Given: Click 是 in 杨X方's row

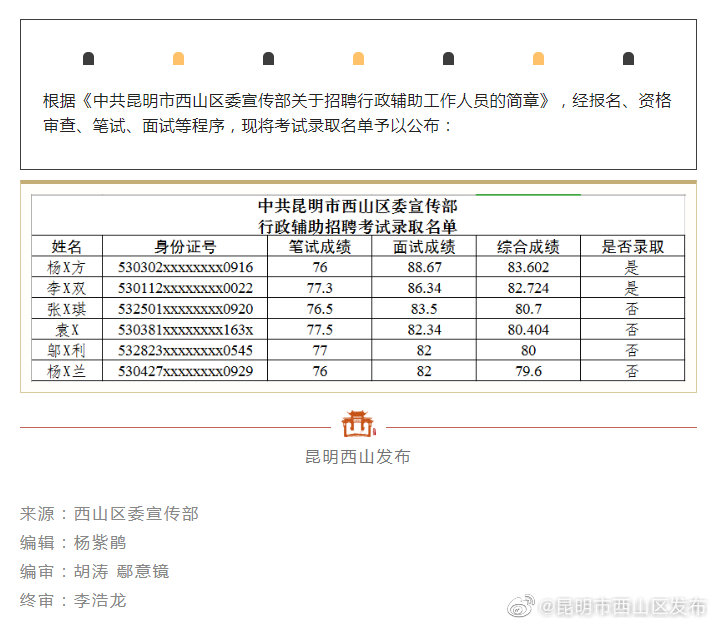Looking at the screenshot, I should pyautogui.click(x=632, y=267).
